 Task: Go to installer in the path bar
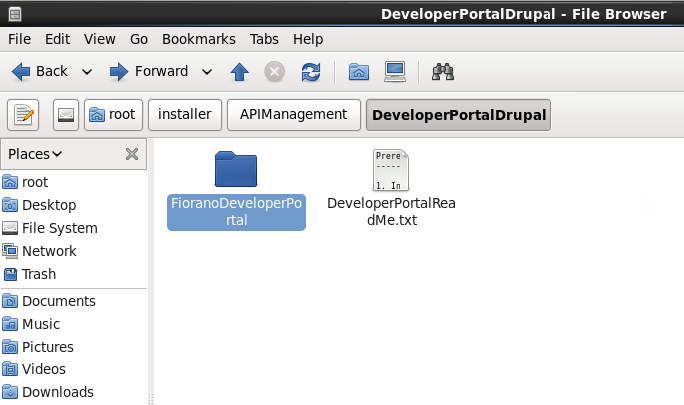point(185,115)
